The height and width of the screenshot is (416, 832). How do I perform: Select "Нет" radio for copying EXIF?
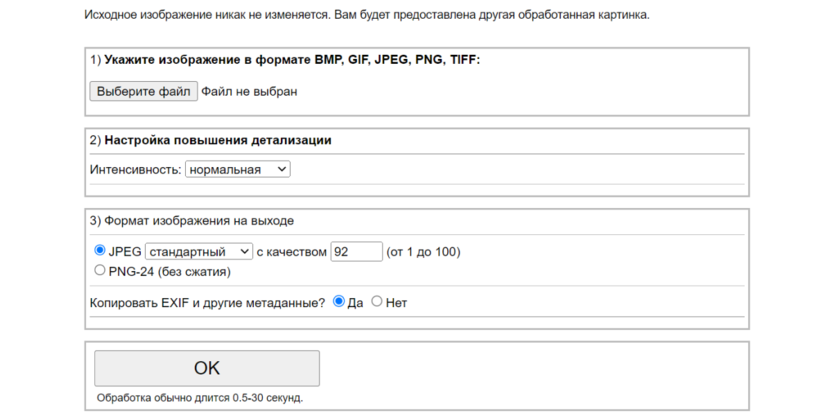click(377, 301)
